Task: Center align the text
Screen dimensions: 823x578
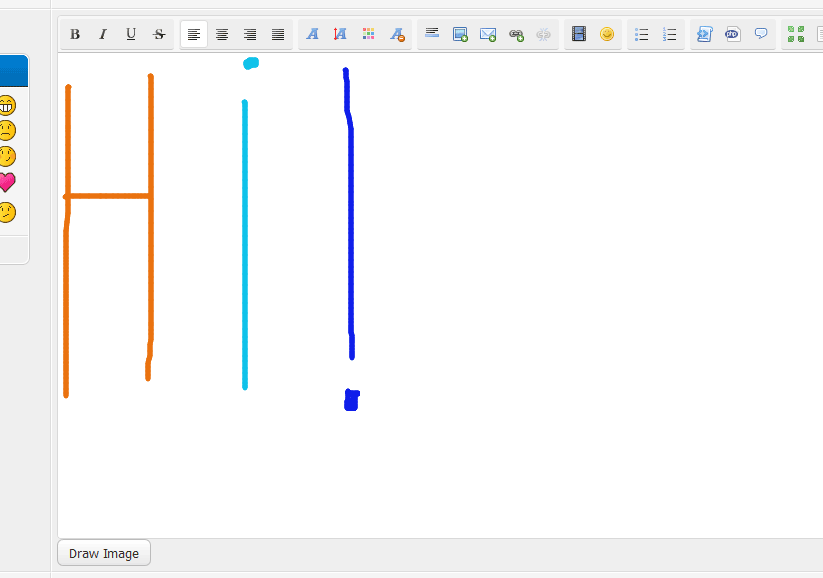Action: [222, 34]
